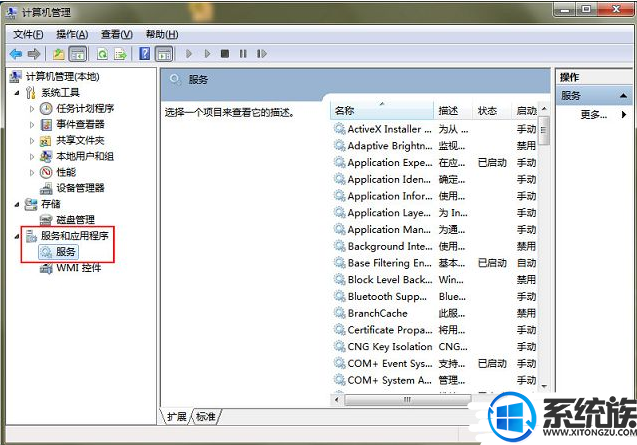Click the vertical scrollbar down arrow
The width and height of the screenshot is (637, 445).
point(544,386)
